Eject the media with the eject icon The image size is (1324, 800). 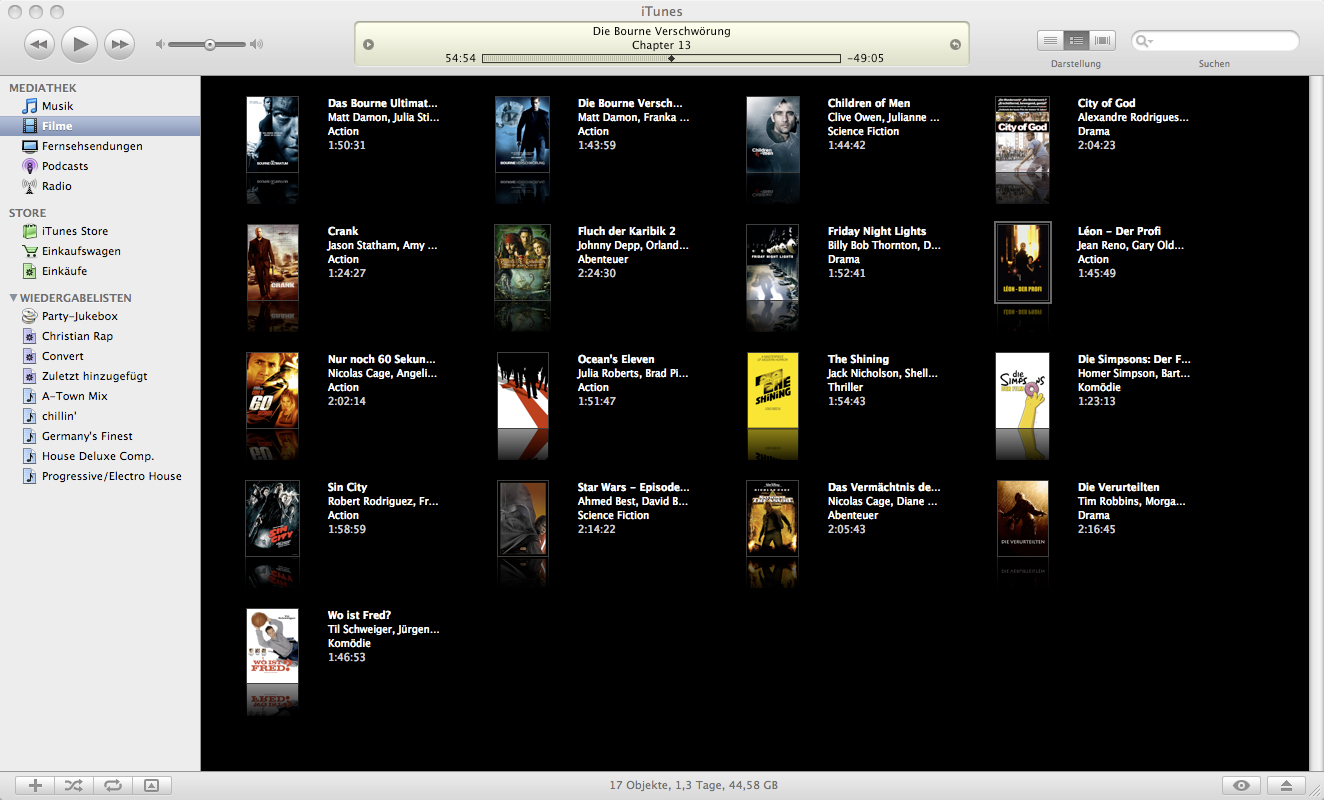pyautogui.click(x=1287, y=785)
